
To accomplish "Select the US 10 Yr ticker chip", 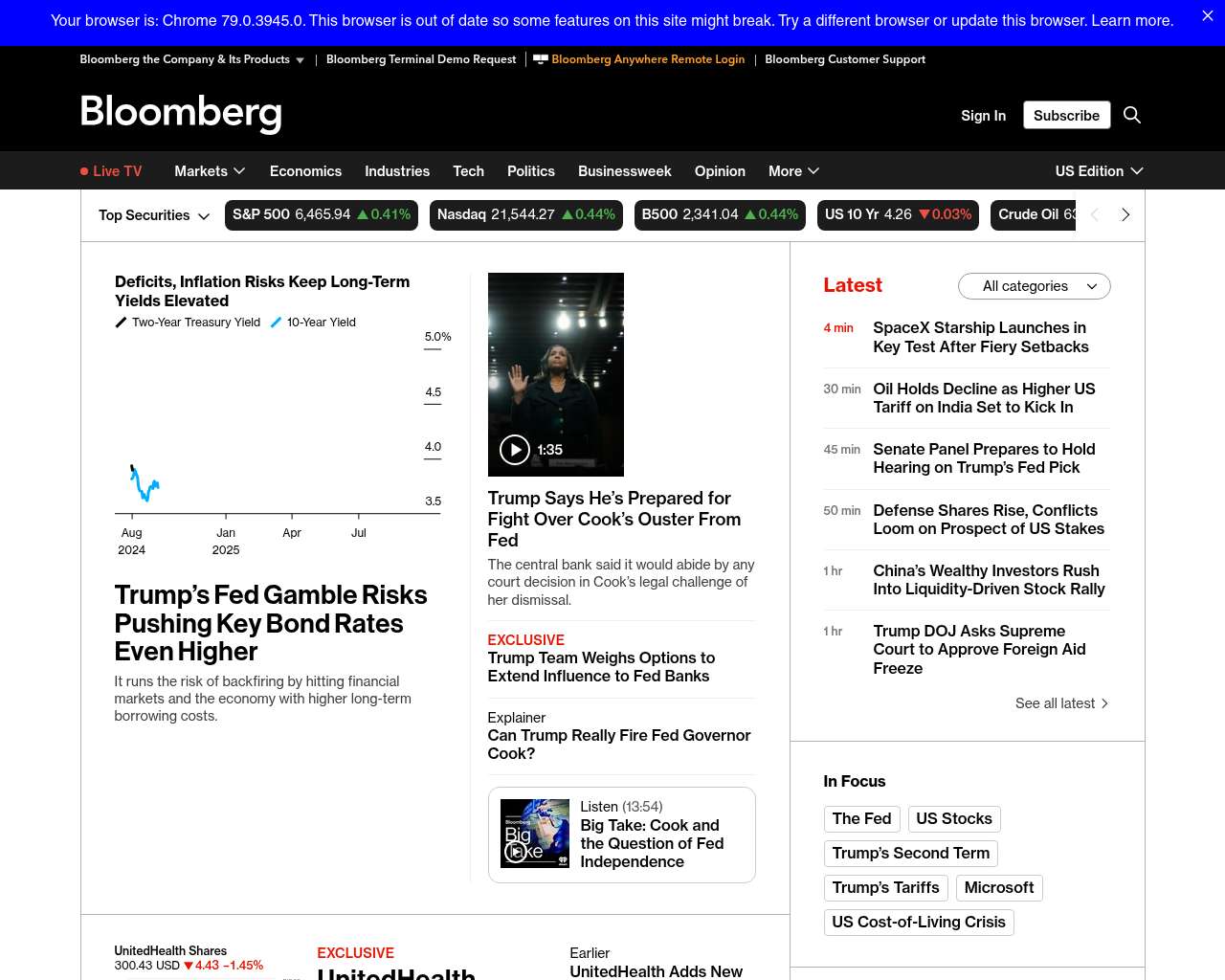I will click(899, 215).
